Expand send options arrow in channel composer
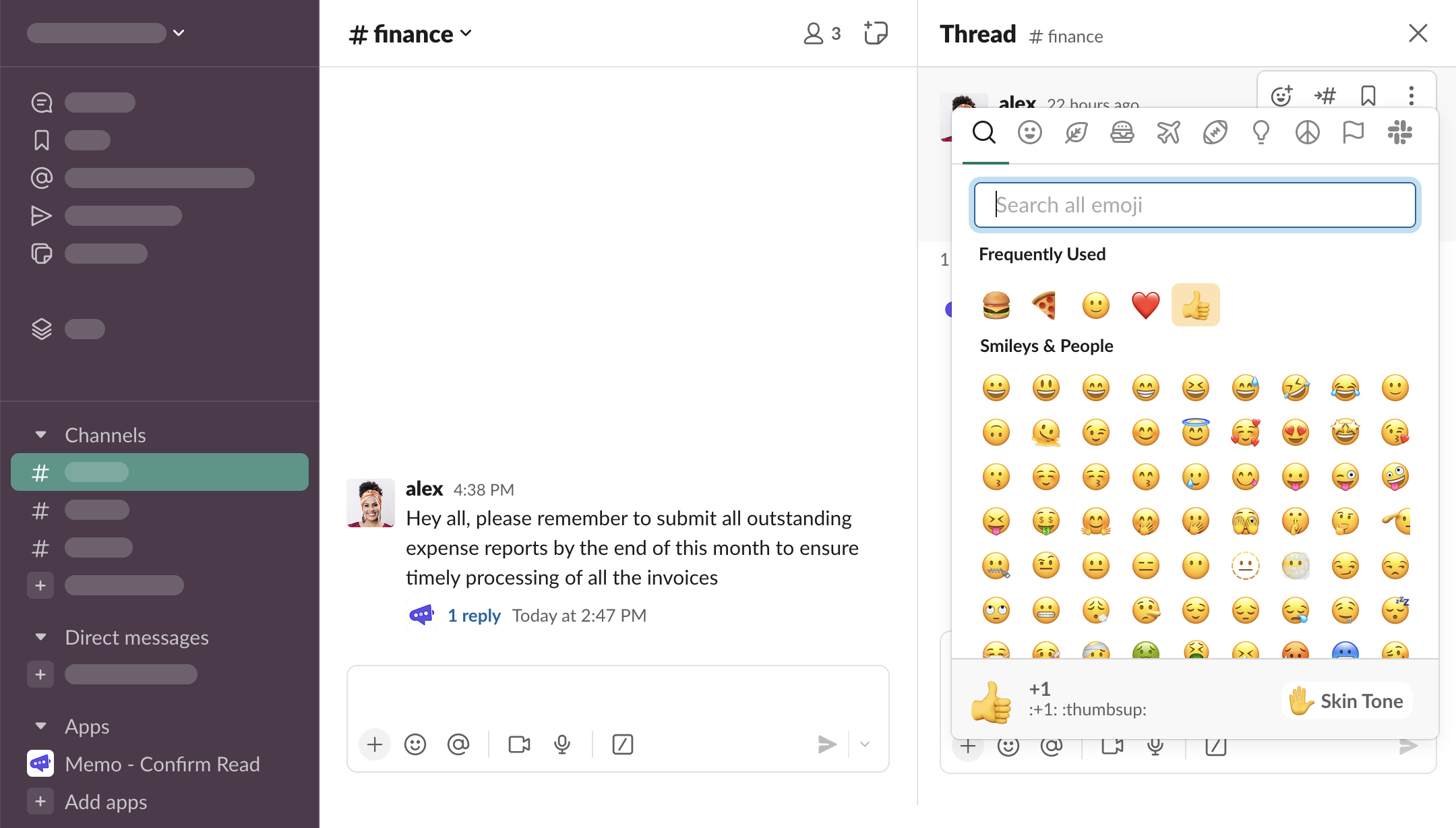The height and width of the screenshot is (828, 1456). click(865, 744)
